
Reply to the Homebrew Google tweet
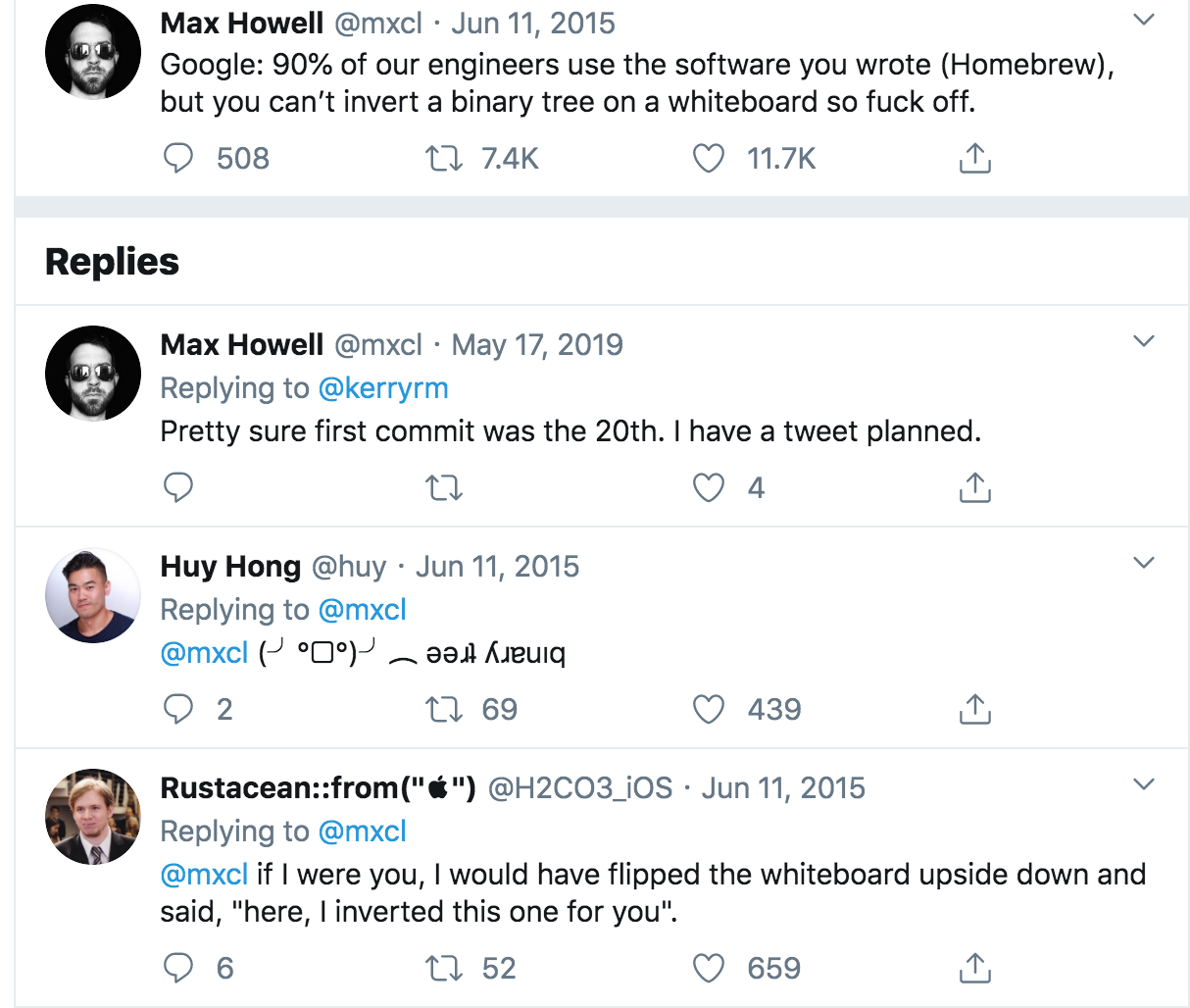tap(177, 159)
